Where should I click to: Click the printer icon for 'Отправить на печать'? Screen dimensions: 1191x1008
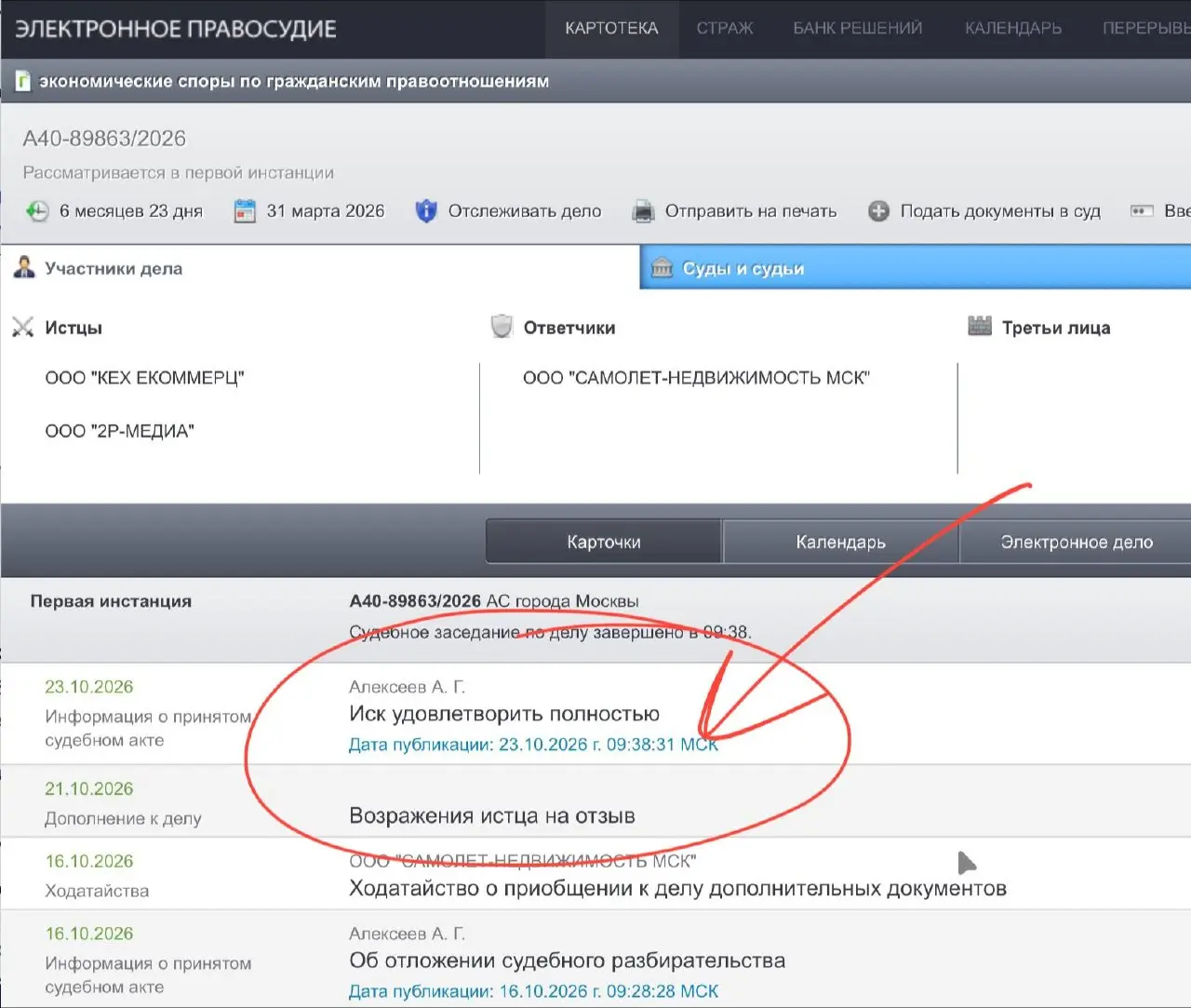click(643, 211)
